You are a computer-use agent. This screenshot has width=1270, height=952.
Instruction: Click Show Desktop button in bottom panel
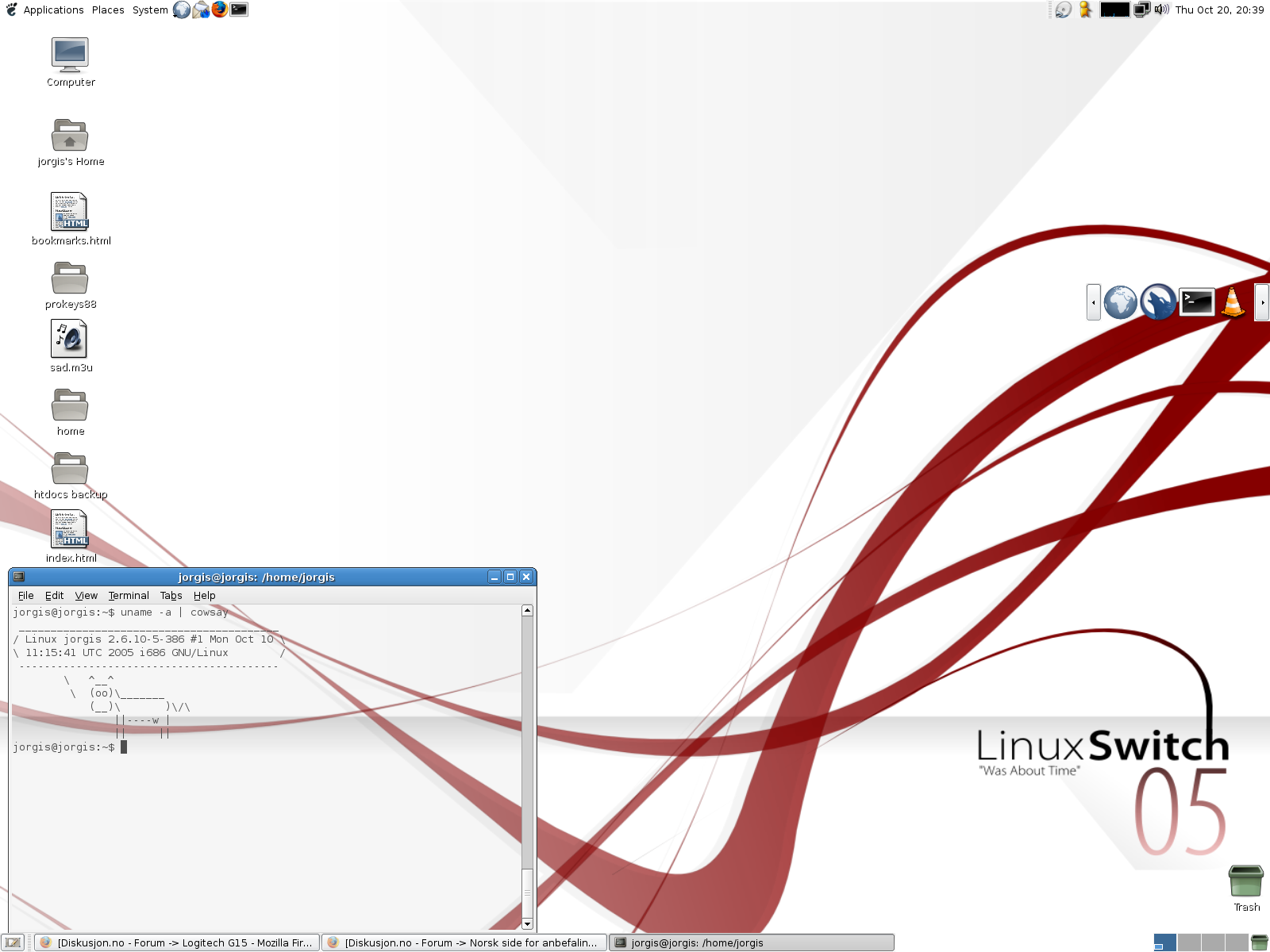point(13,942)
